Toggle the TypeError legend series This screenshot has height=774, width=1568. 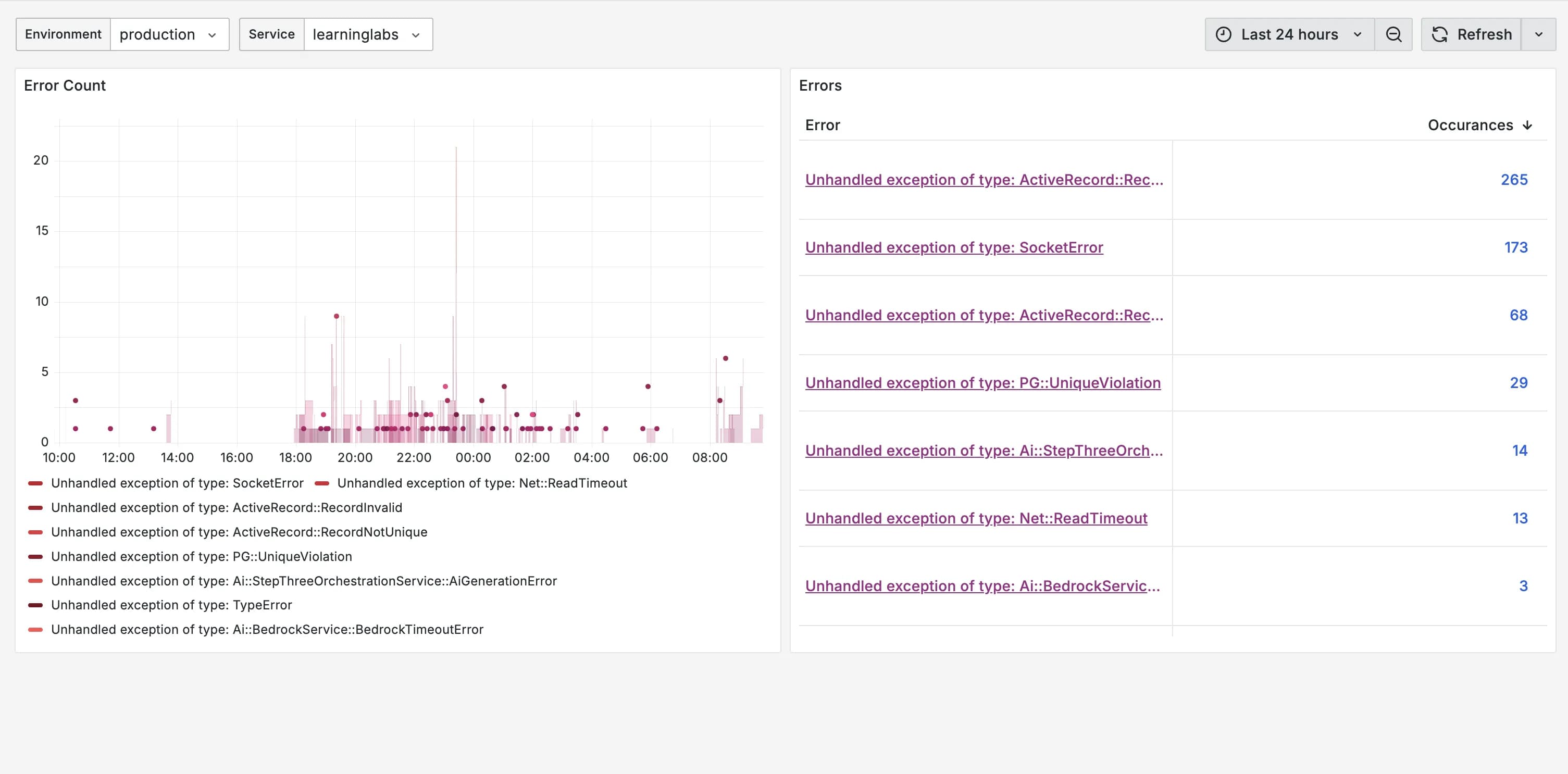[171, 605]
